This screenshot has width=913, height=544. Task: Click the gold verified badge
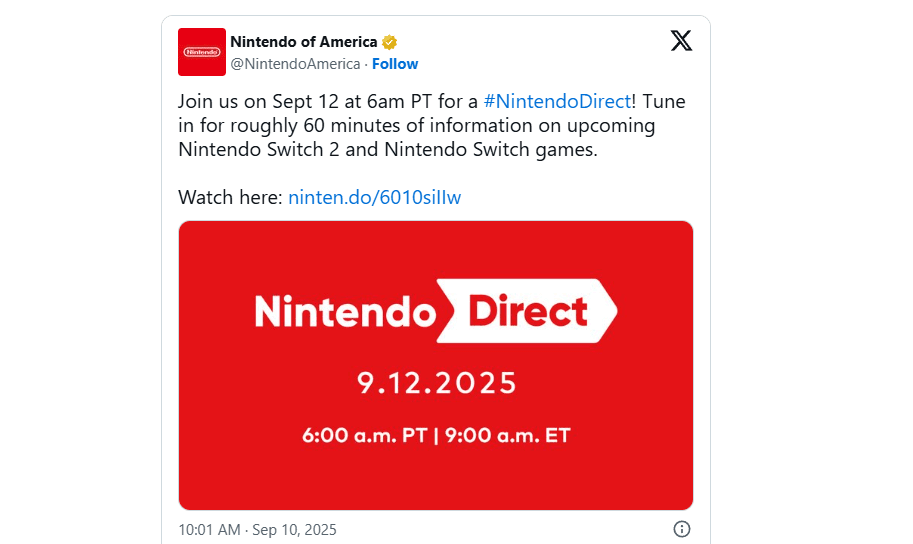point(390,42)
